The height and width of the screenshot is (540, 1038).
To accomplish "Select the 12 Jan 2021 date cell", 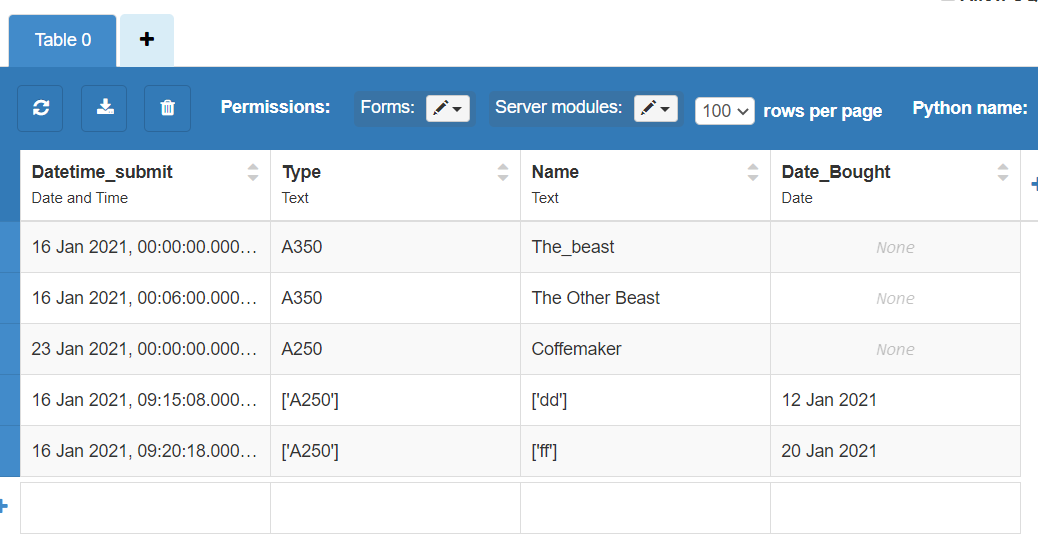I will click(x=895, y=400).
